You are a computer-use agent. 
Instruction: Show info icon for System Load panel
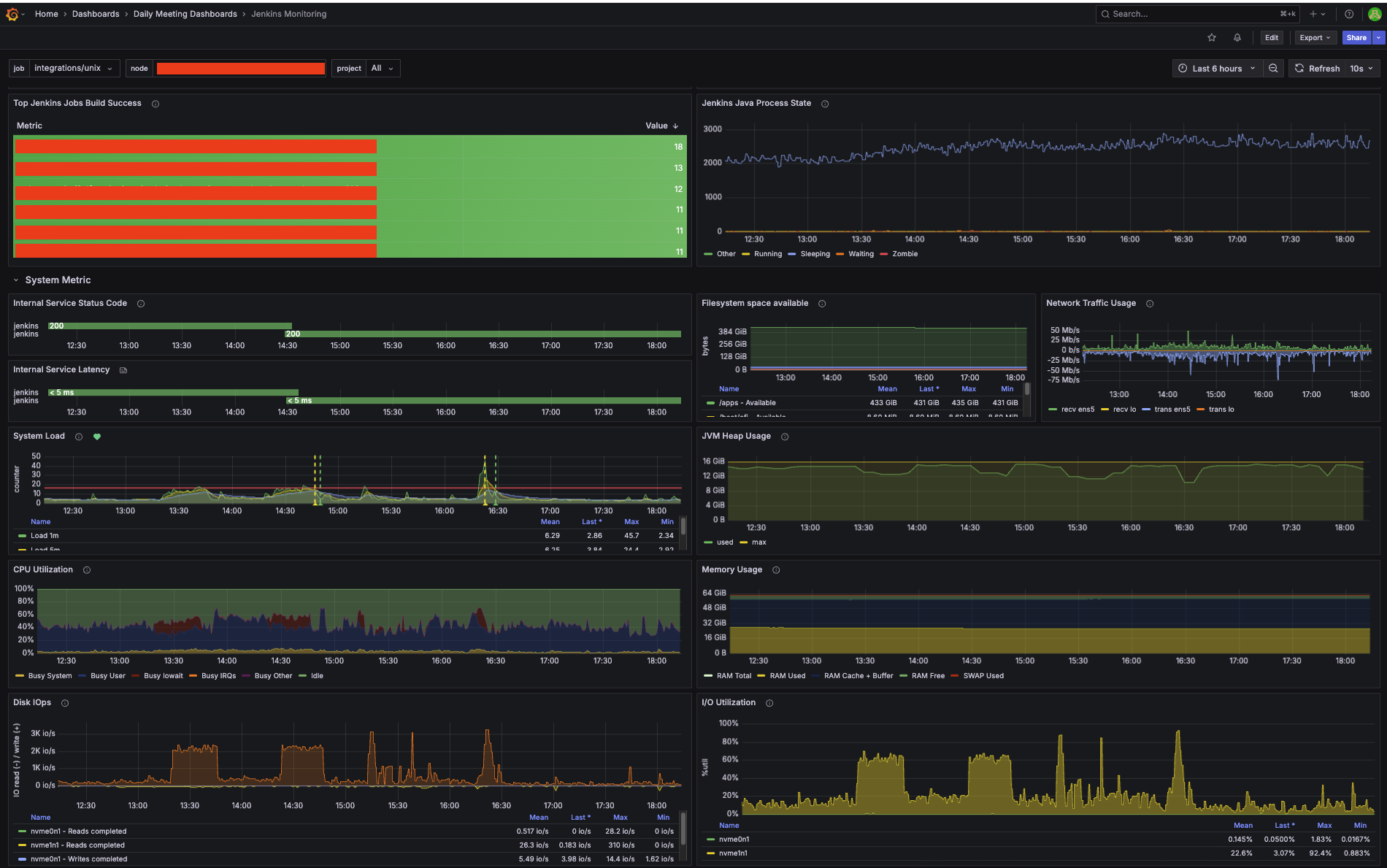point(79,437)
